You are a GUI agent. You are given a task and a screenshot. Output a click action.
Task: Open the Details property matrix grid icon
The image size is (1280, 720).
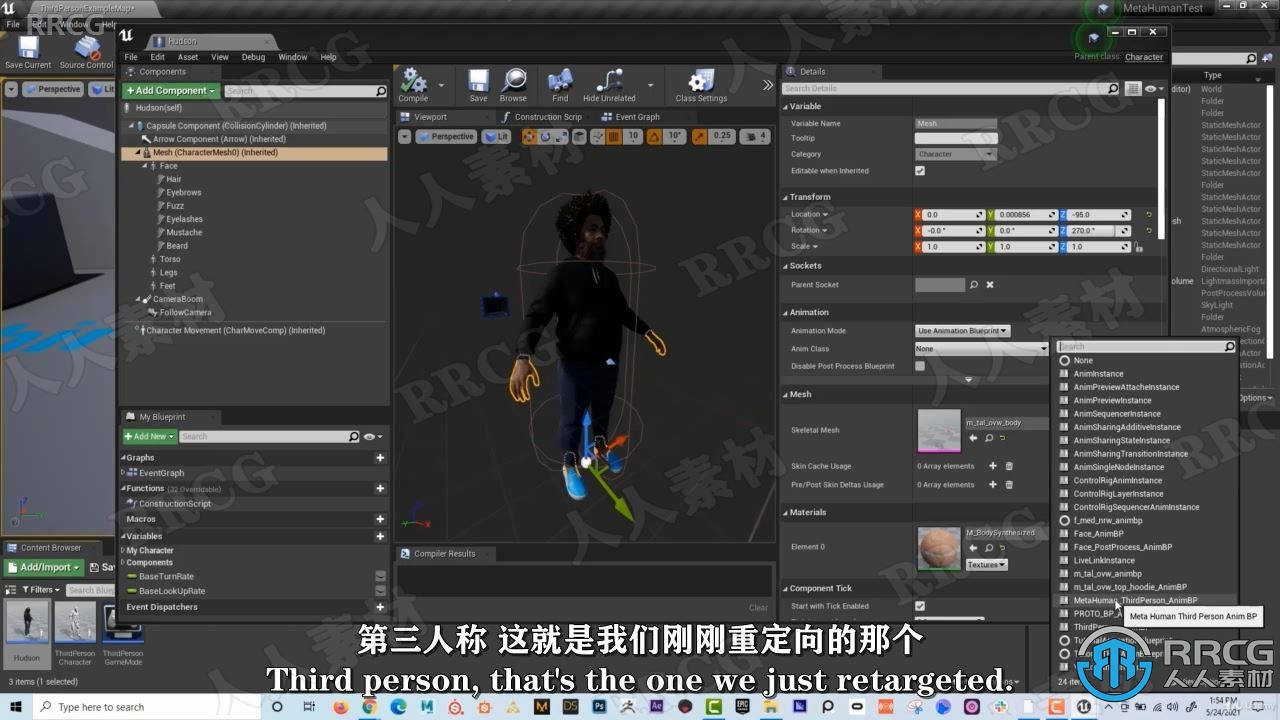click(1133, 89)
